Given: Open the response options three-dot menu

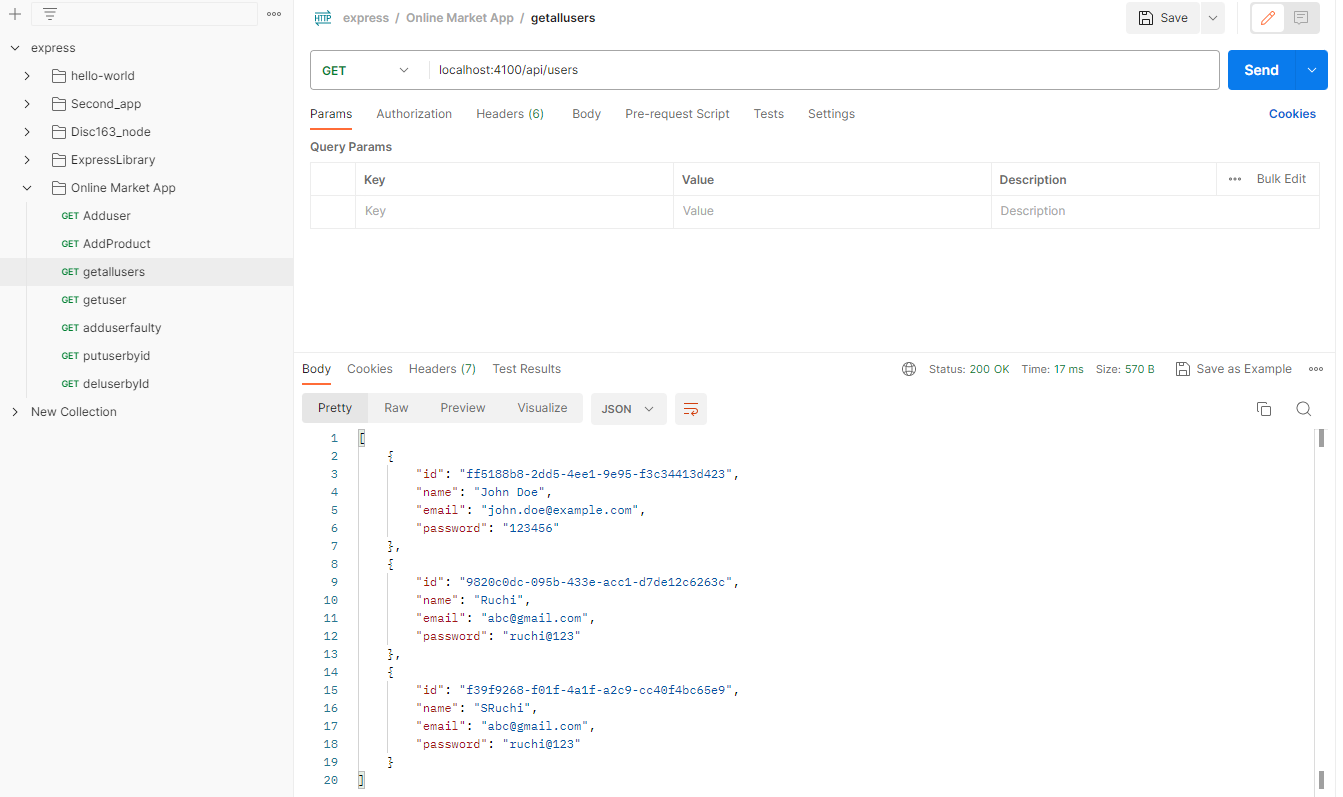Looking at the screenshot, I should click(1316, 368).
